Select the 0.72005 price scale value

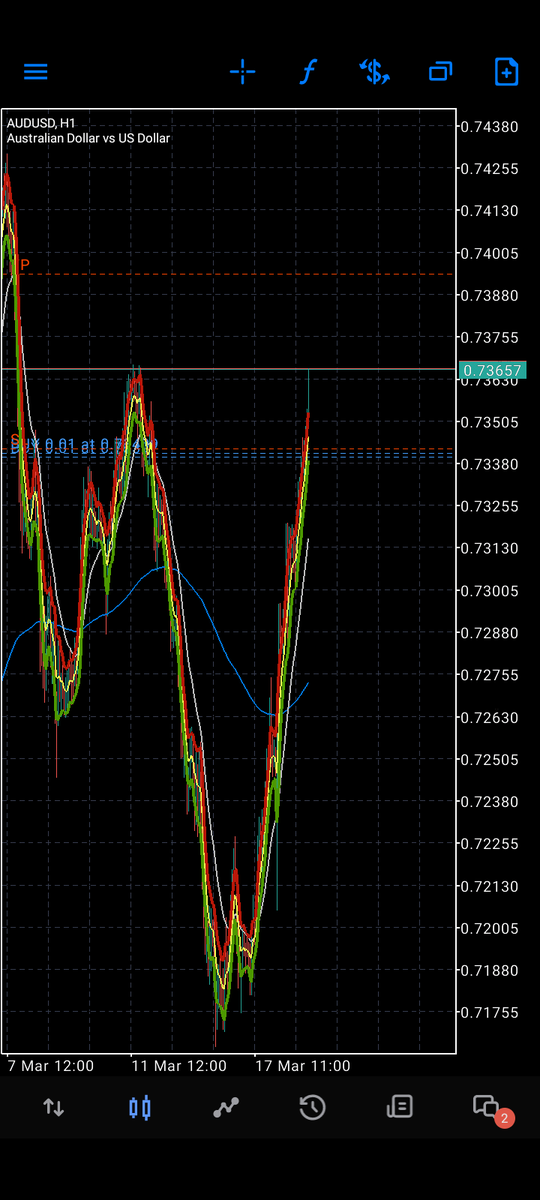[x=490, y=929]
